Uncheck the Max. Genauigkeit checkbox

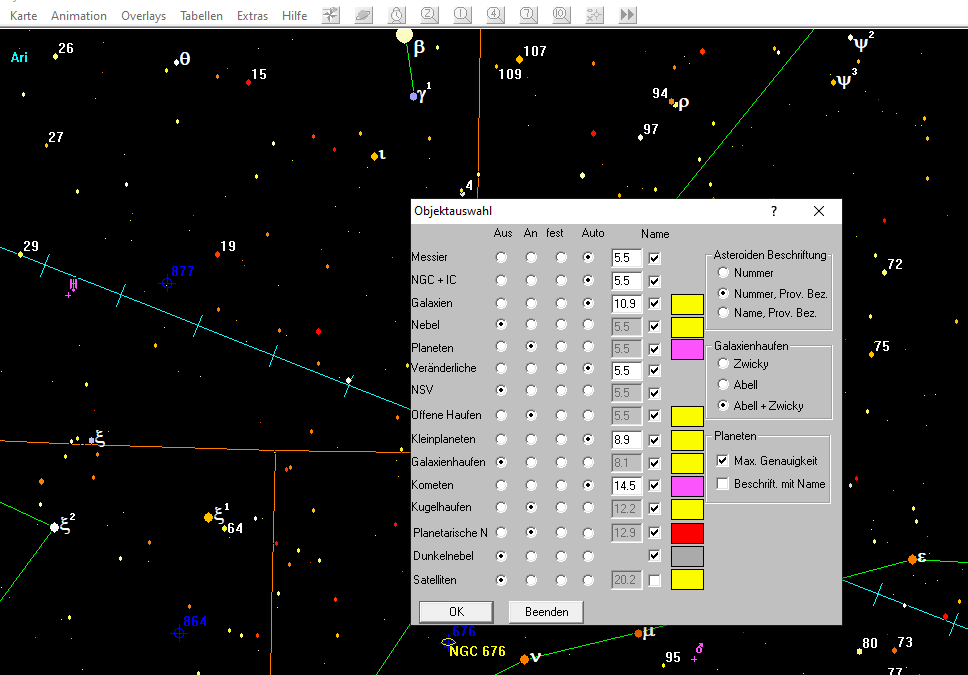(722, 461)
